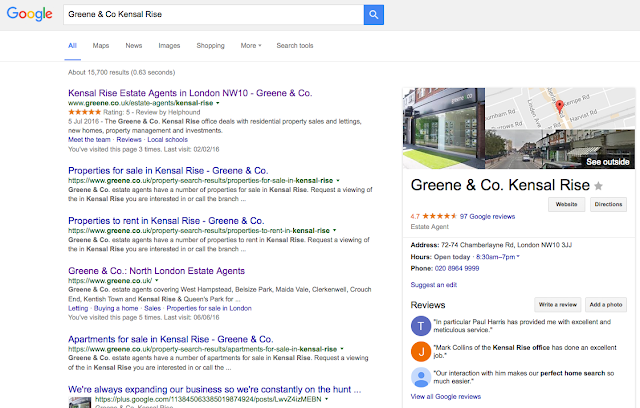View the Greene & Co storefront photo

click(444, 129)
